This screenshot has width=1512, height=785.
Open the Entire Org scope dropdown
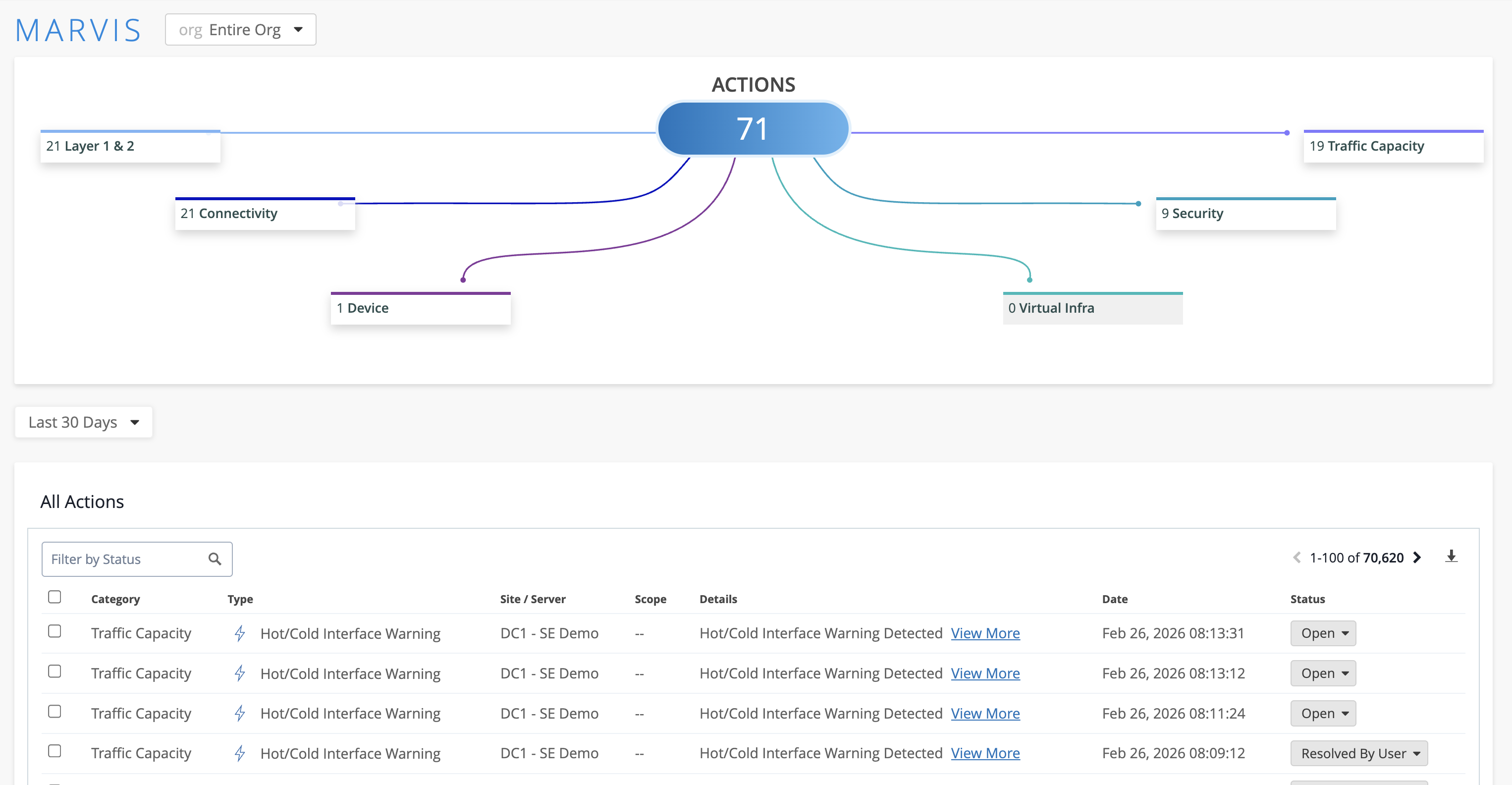click(x=240, y=29)
